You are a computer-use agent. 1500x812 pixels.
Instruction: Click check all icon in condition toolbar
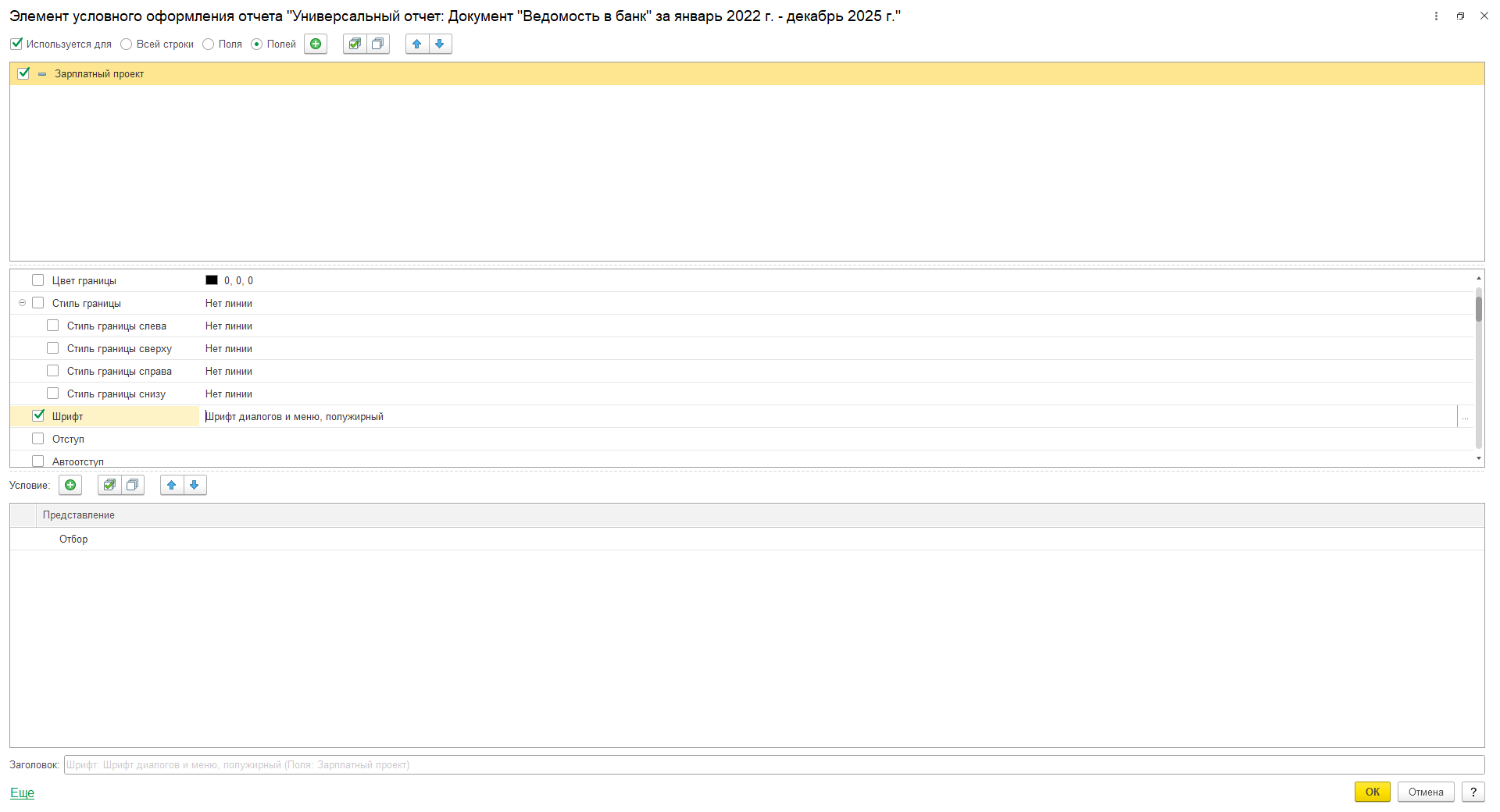pos(109,486)
